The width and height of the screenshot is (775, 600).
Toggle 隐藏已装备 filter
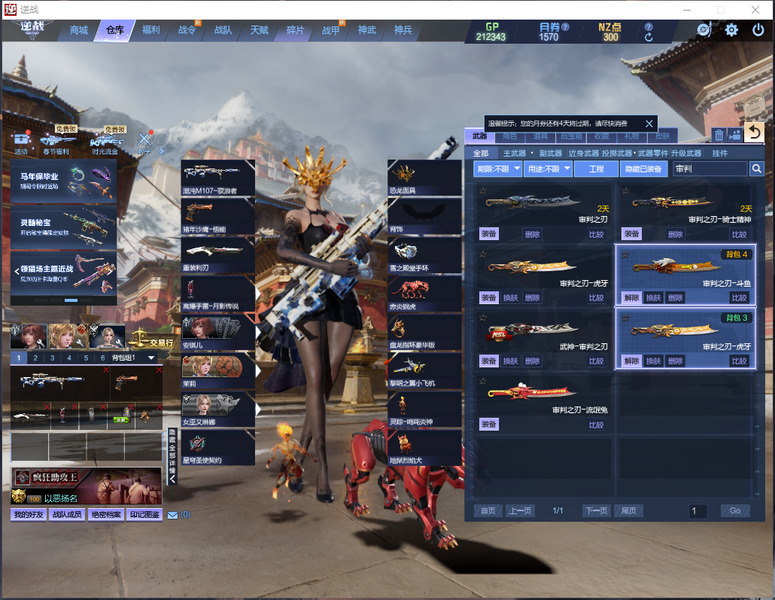pos(644,169)
